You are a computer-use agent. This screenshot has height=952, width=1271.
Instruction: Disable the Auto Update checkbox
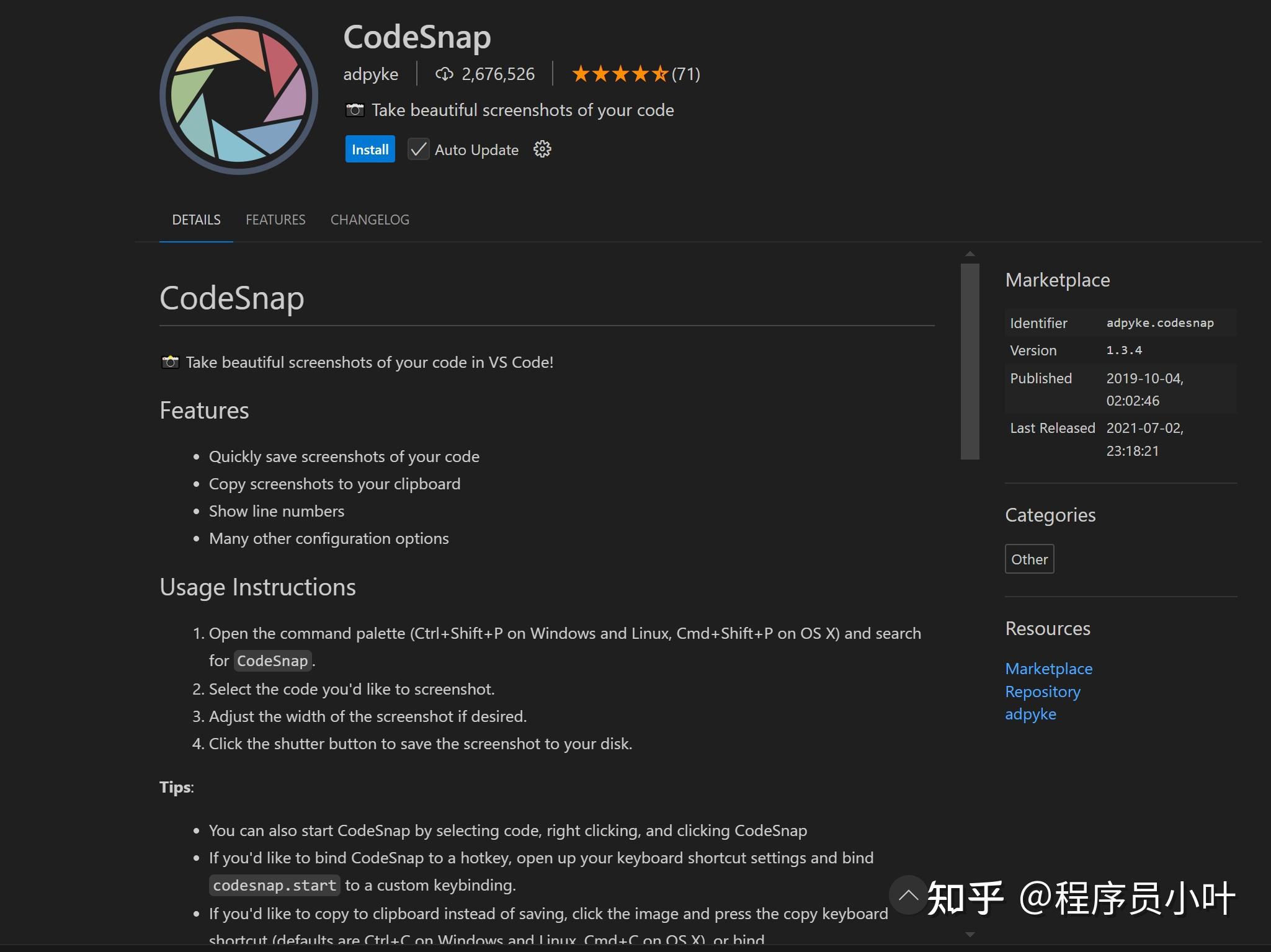coord(417,149)
